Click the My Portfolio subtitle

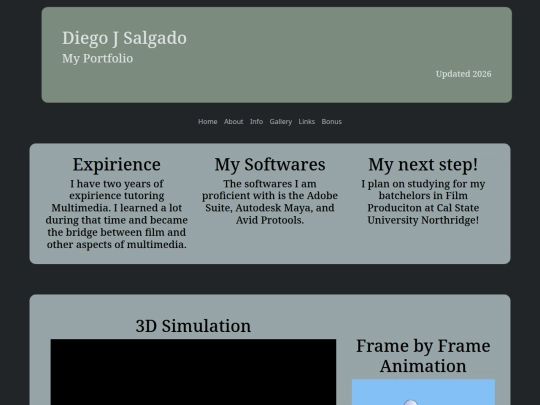pyautogui.click(x=97, y=59)
